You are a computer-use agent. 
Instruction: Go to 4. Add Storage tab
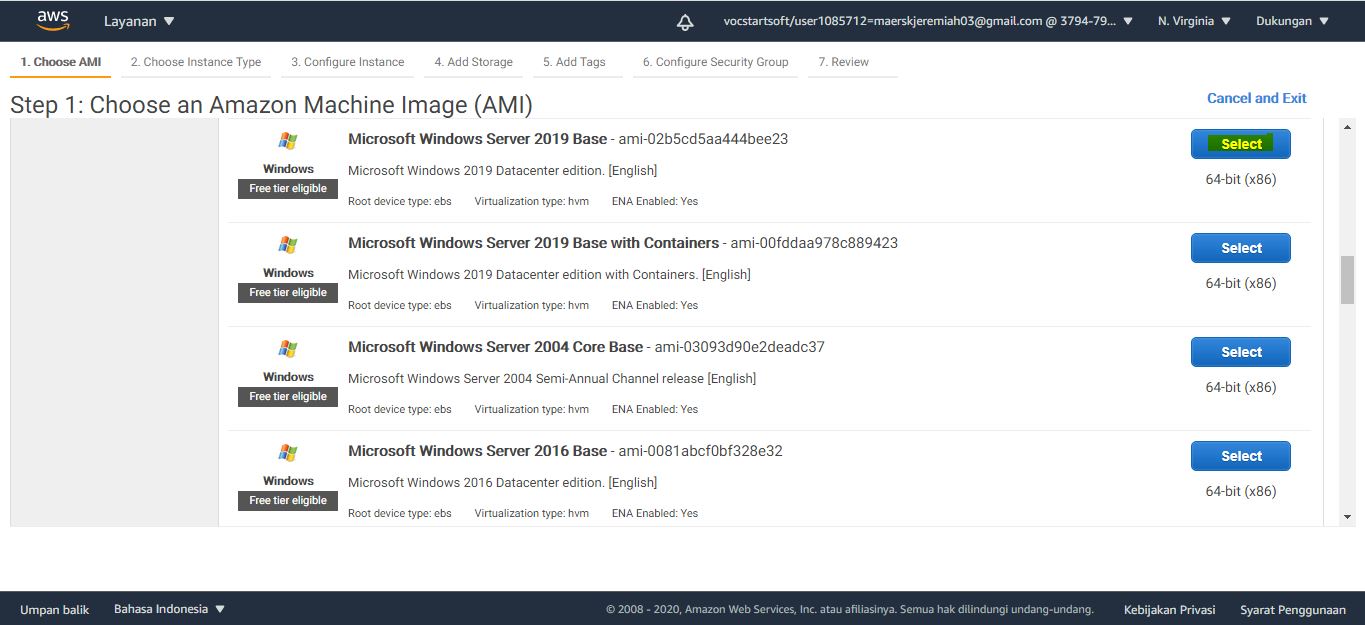pyautogui.click(x=474, y=62)
